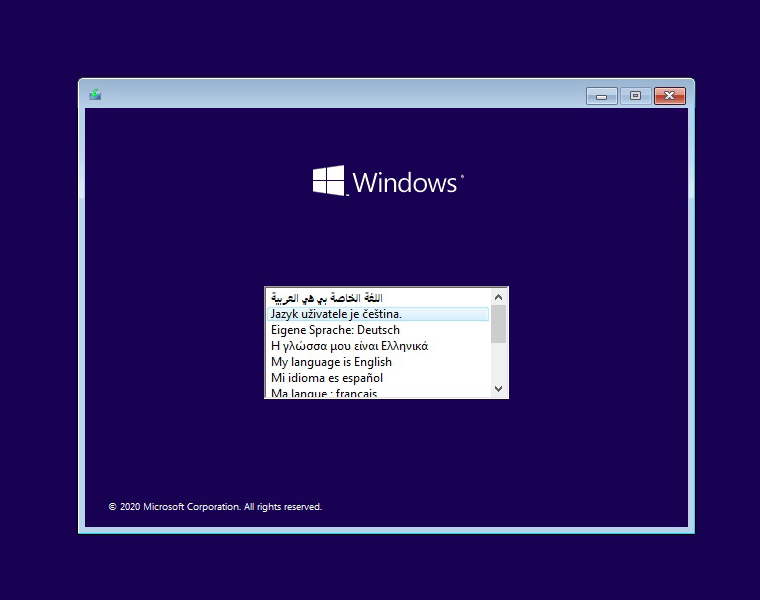
Task: Click the Microsoft copyright notice text
Action: tap(215, 507)
